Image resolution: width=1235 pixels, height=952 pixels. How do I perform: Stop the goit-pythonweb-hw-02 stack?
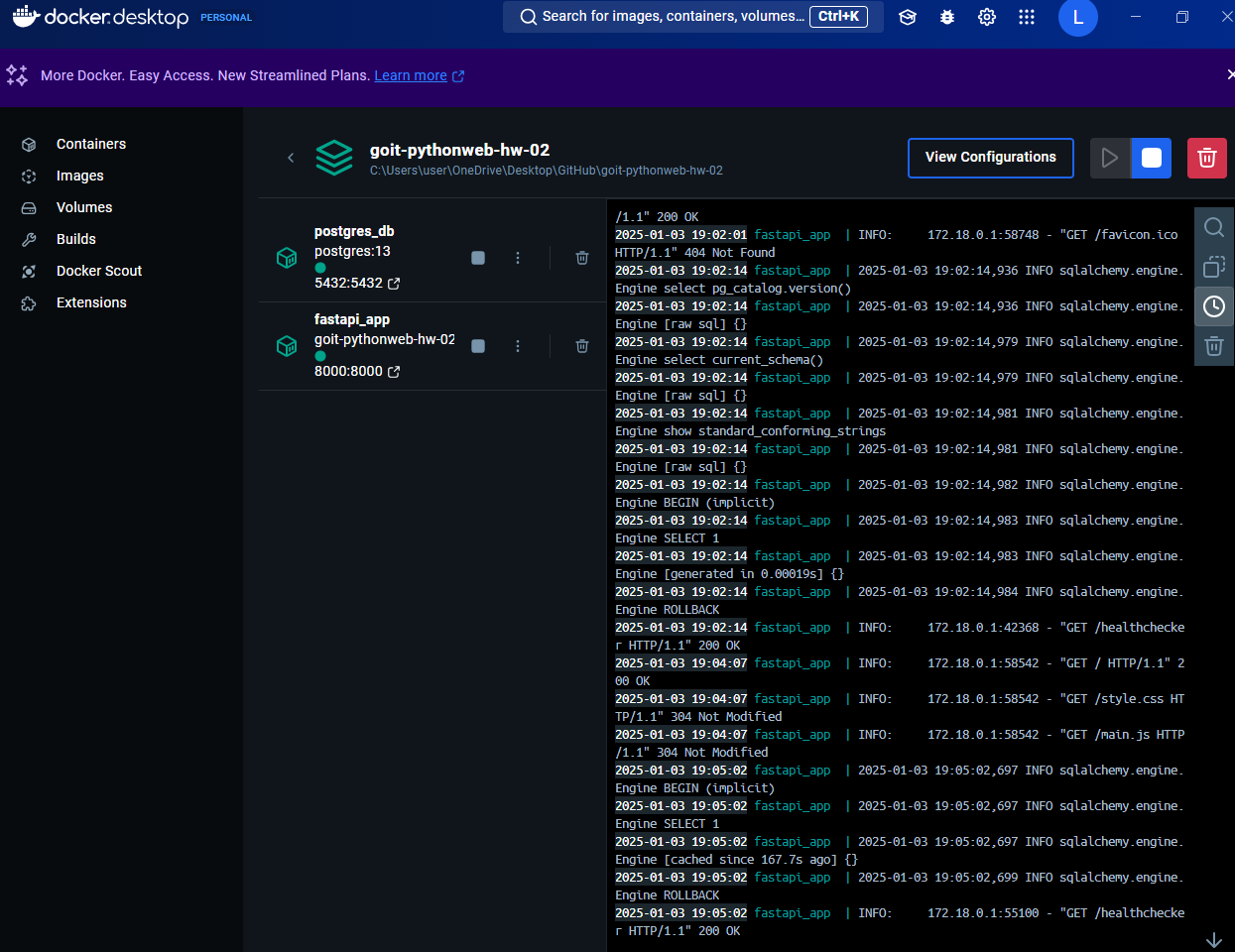(x=1152, y=158)
